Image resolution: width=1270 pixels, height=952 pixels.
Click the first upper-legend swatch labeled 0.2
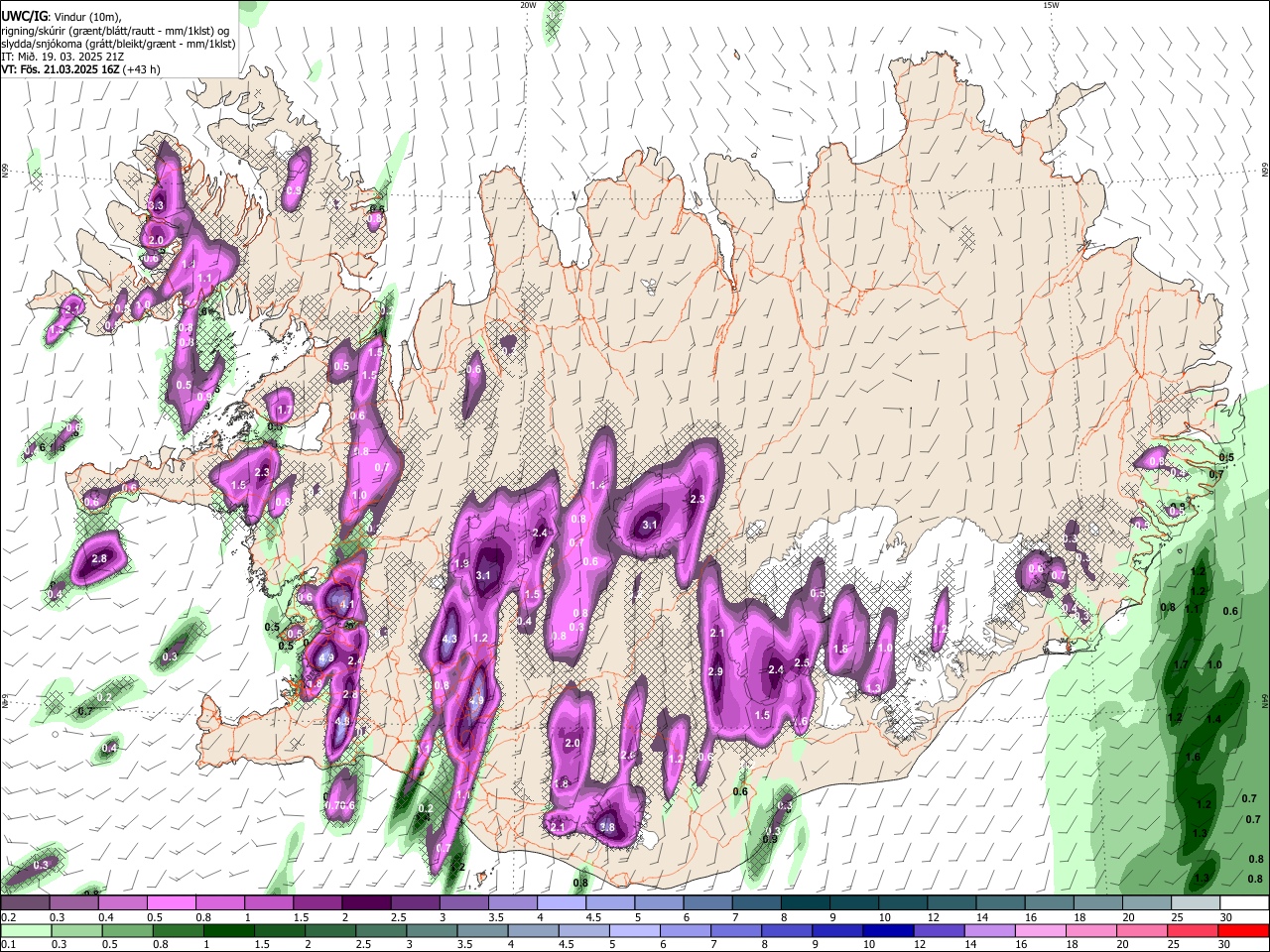click(x=25, y=903)
